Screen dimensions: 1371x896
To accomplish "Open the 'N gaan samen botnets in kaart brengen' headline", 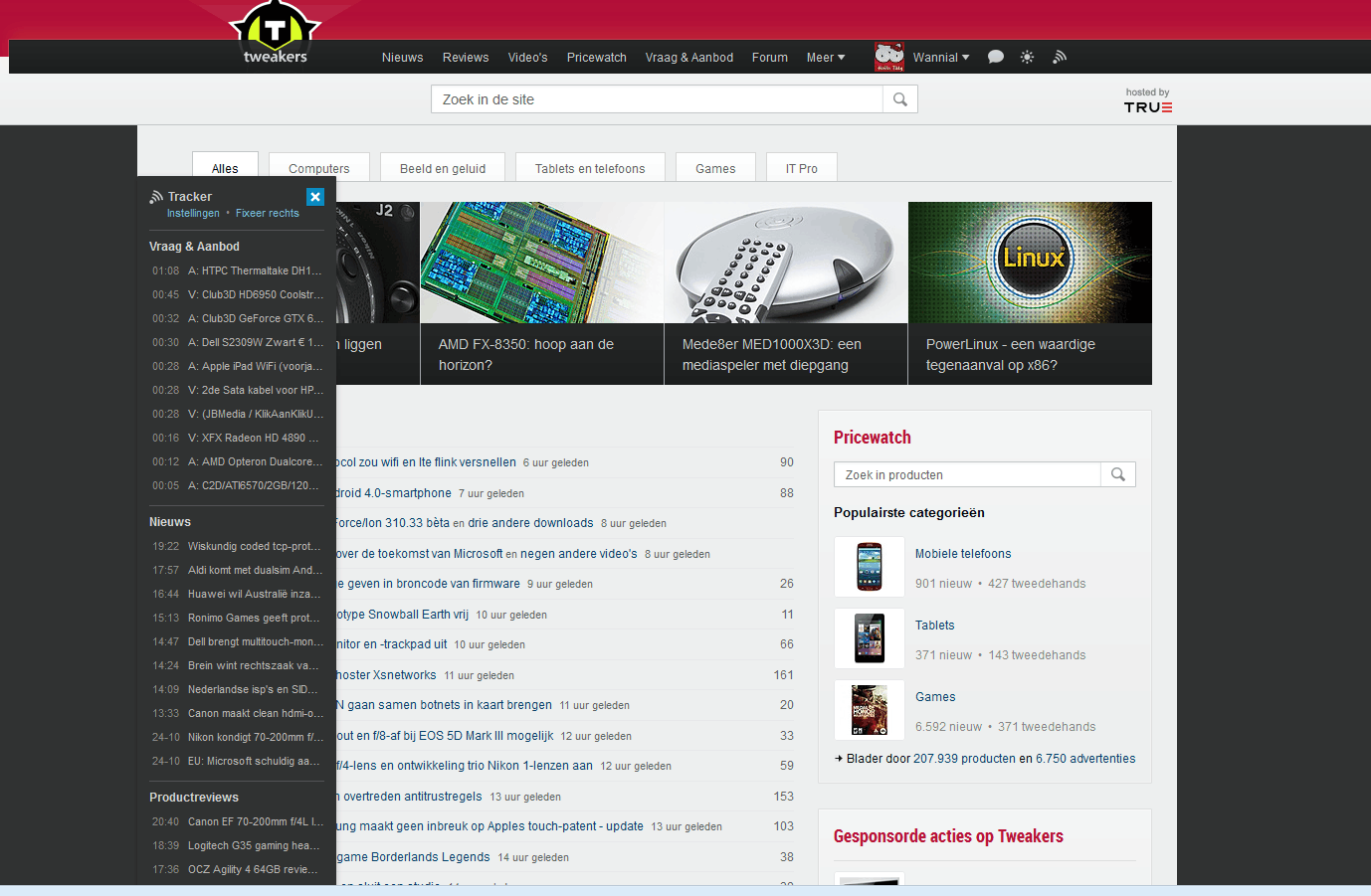I will (444, 705).
